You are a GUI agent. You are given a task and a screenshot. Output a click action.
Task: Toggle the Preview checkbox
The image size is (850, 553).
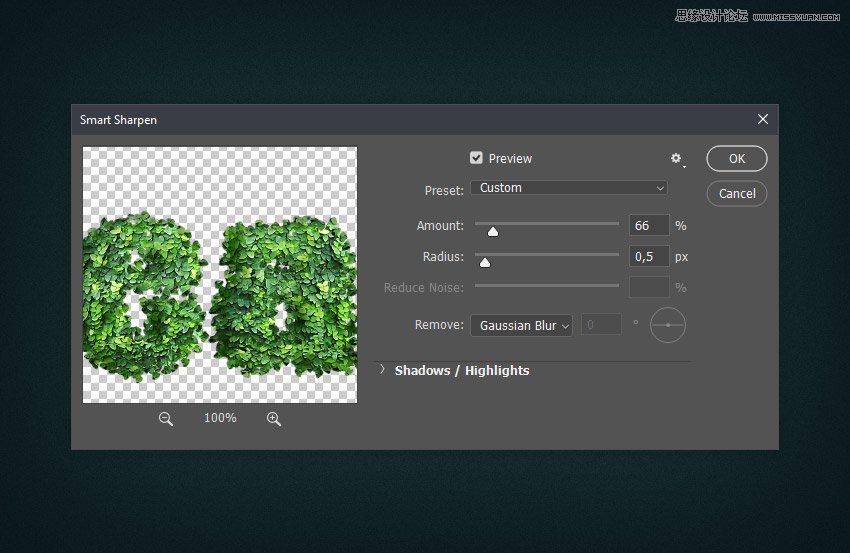pos(476,158)
